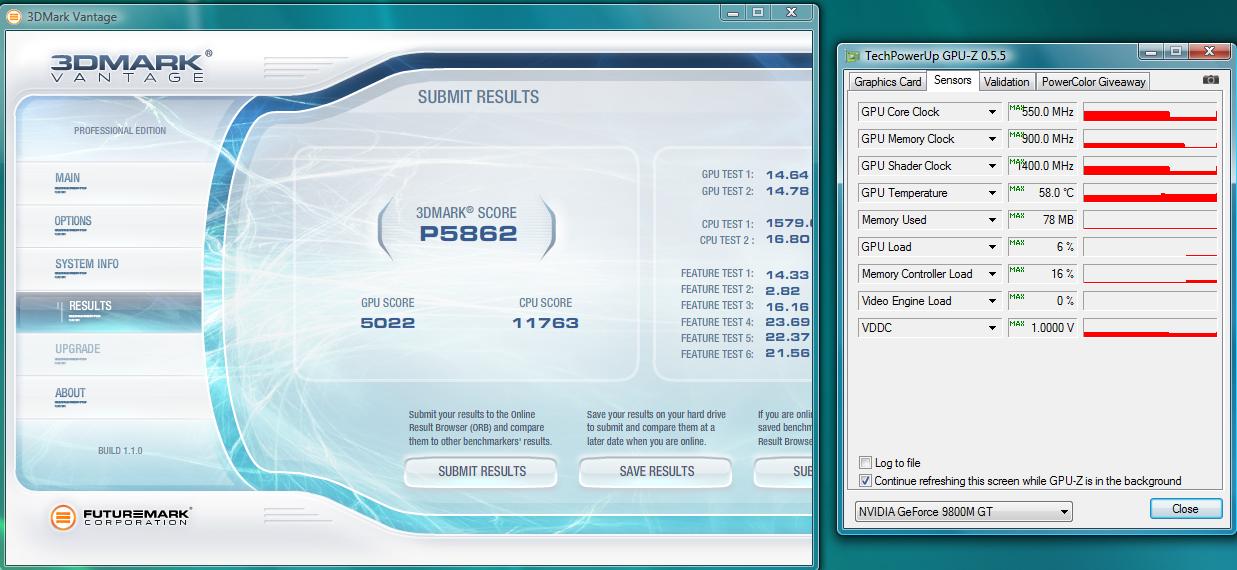This screenshot has width=1237, height=570.
Task: Click the VDDC history graph
Action: (x=1150, y=328)
